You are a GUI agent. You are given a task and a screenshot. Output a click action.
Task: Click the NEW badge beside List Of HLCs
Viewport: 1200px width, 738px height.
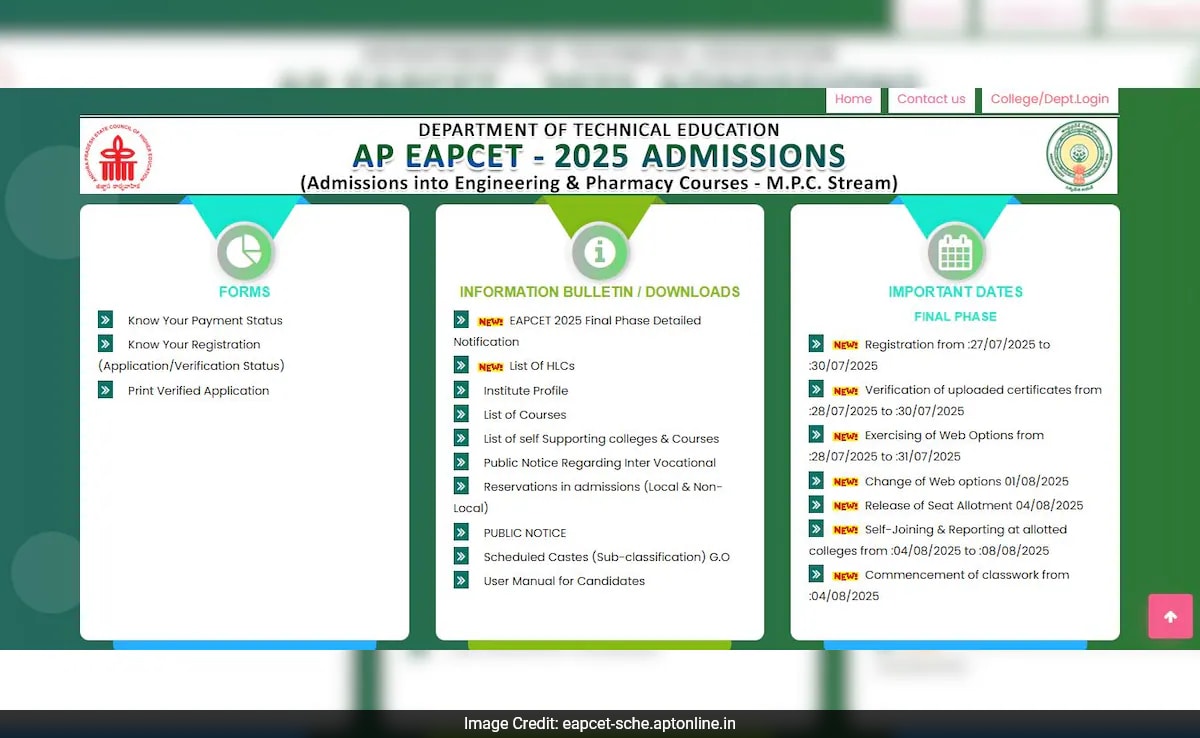(489, 365)
